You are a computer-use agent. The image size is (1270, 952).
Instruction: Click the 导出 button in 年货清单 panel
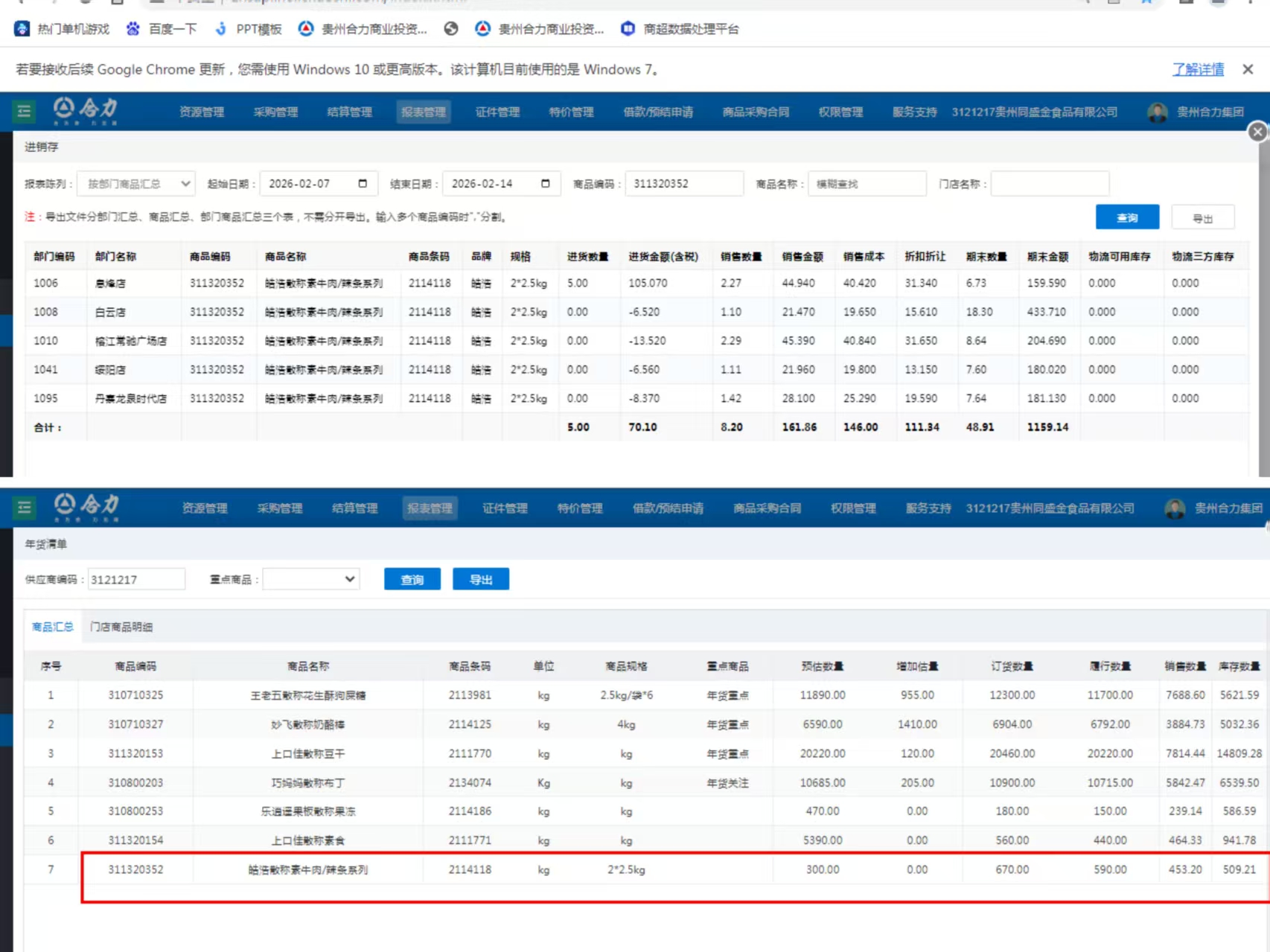pos(481,579)
